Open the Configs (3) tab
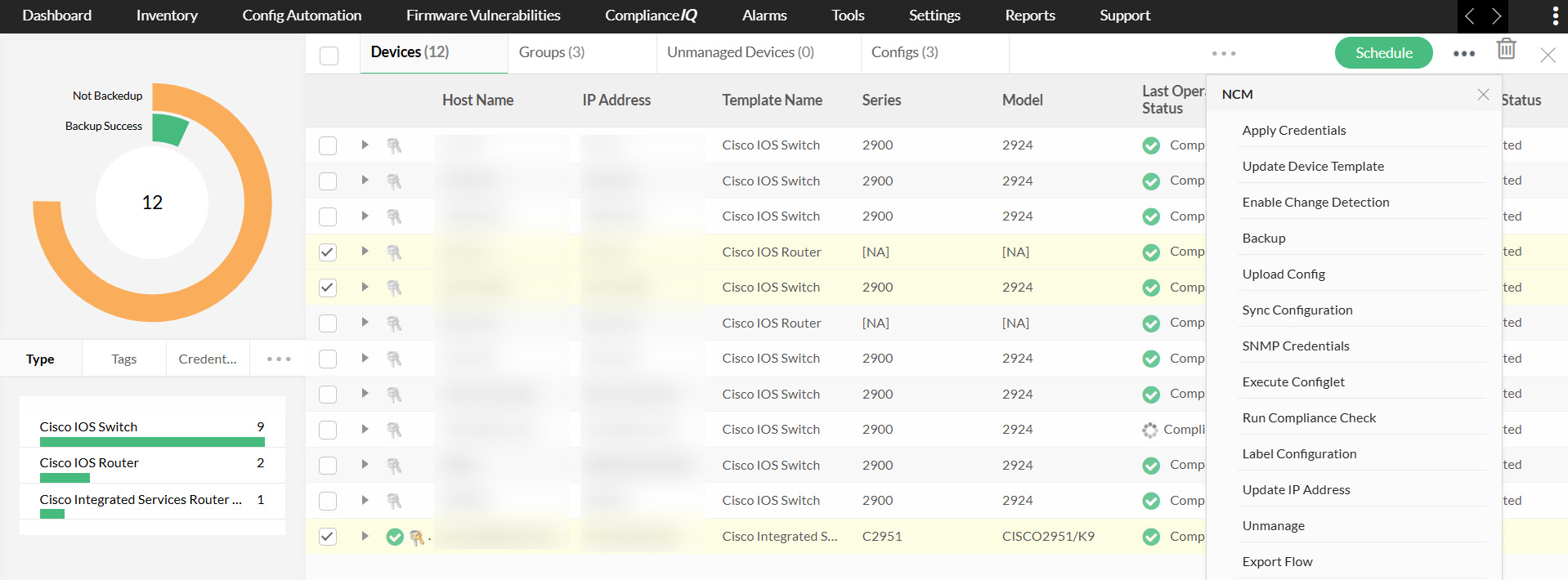This screenshot has height=580, width=1568. tap(905, 52)
